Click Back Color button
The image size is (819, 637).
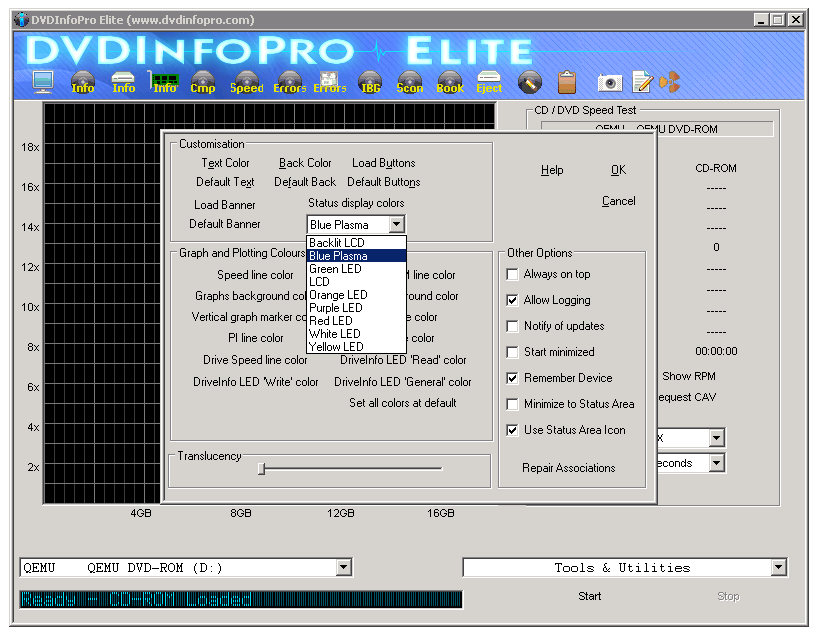(305, 163)
